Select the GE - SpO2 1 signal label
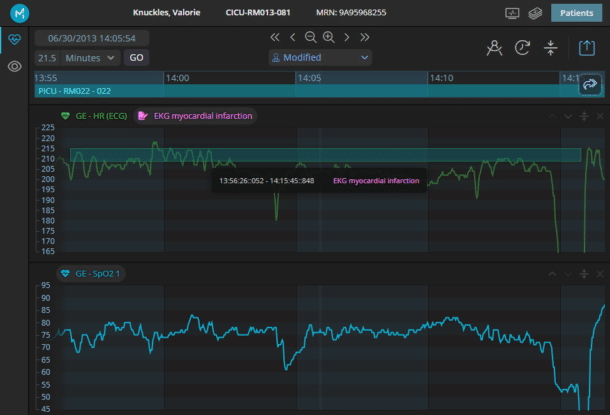The height and width of the screenshot is (415, 610). pos(91,273)
